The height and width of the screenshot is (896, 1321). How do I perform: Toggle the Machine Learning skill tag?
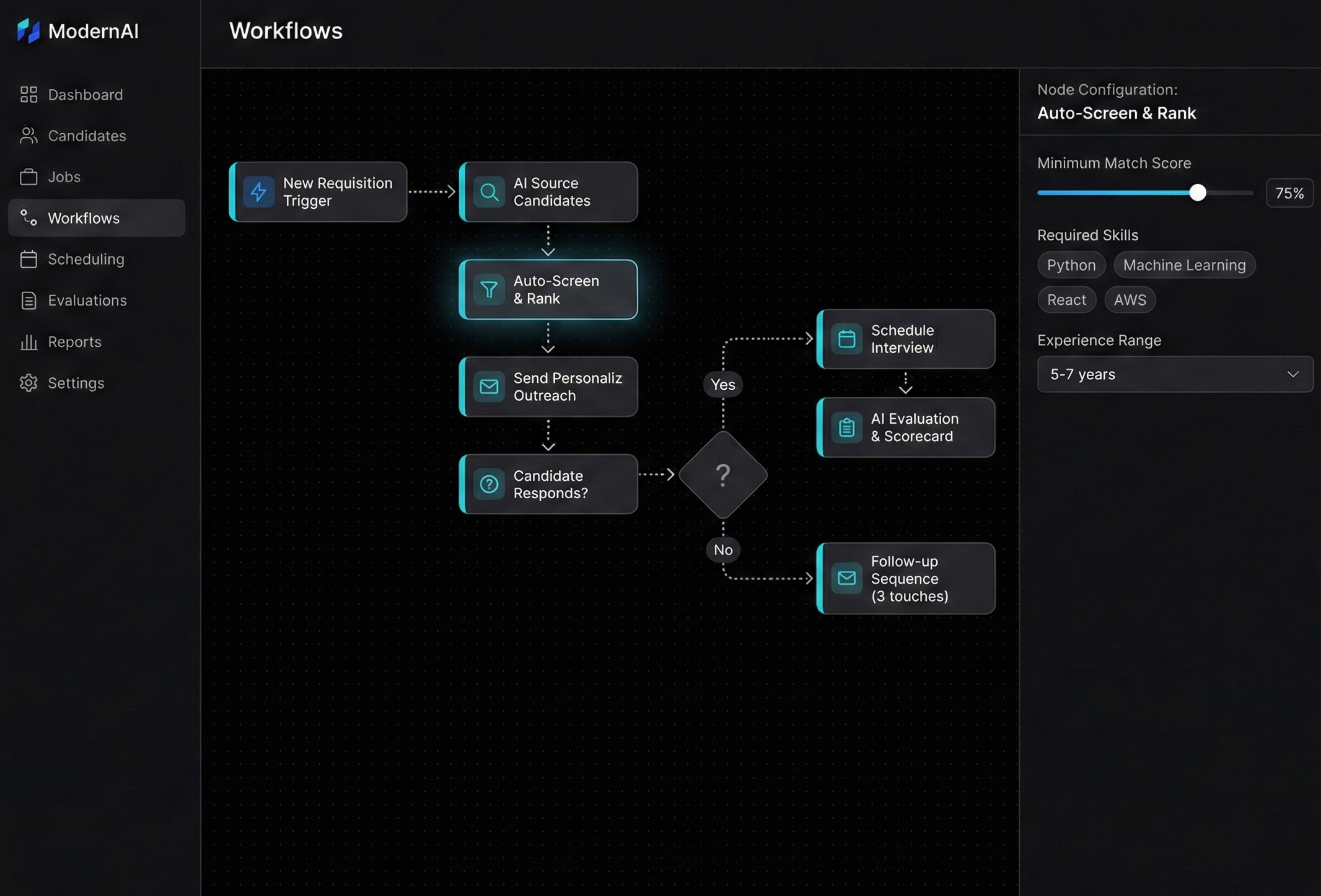coord(1184,265)
